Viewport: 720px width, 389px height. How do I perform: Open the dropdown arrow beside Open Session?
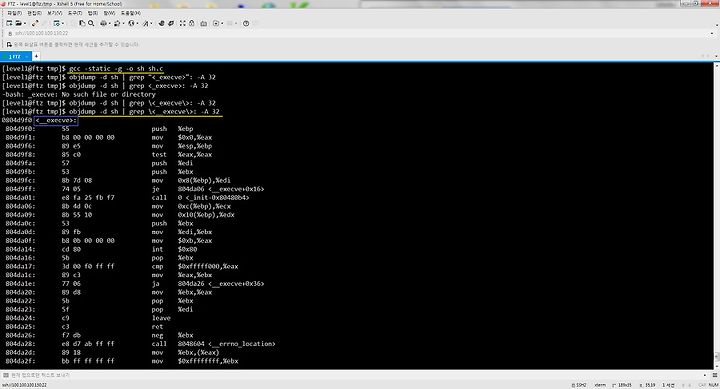click(x=25, y=23)
